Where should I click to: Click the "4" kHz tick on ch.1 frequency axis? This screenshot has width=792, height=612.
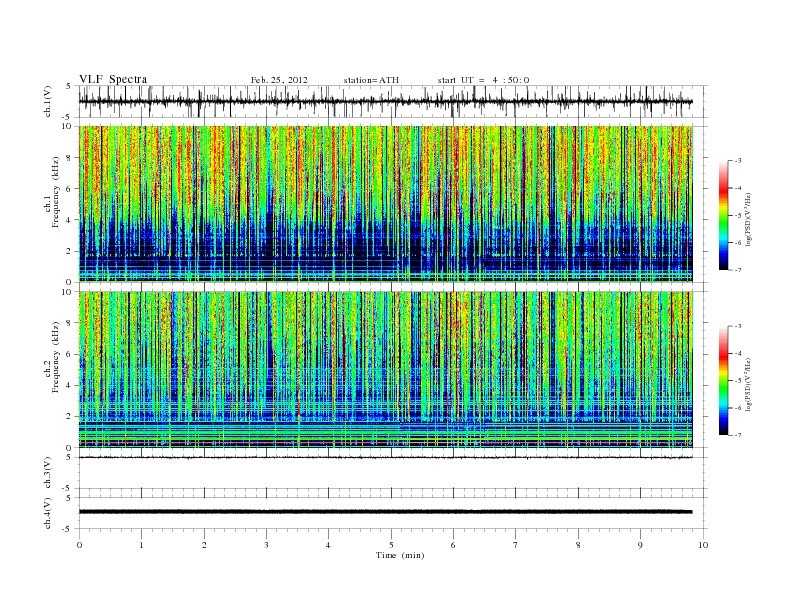click(x=69, y=220)
